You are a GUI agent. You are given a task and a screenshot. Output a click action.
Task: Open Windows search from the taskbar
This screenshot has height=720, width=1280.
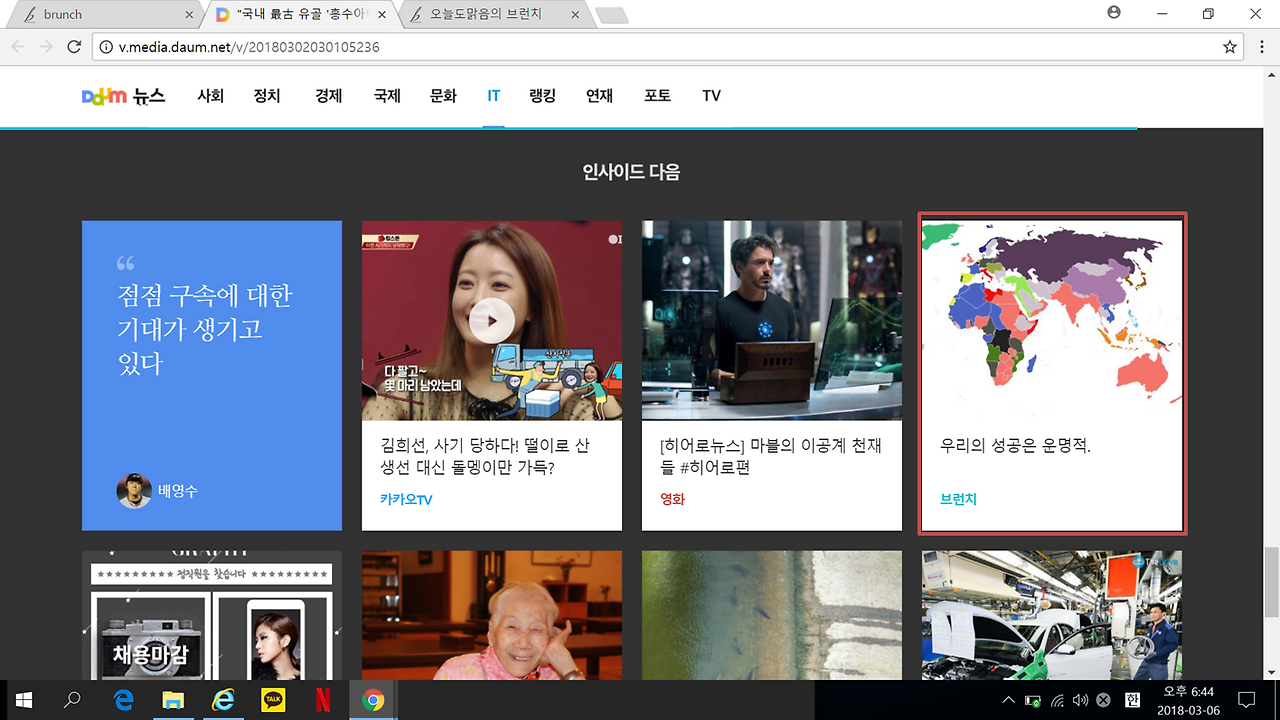point(72,700)
